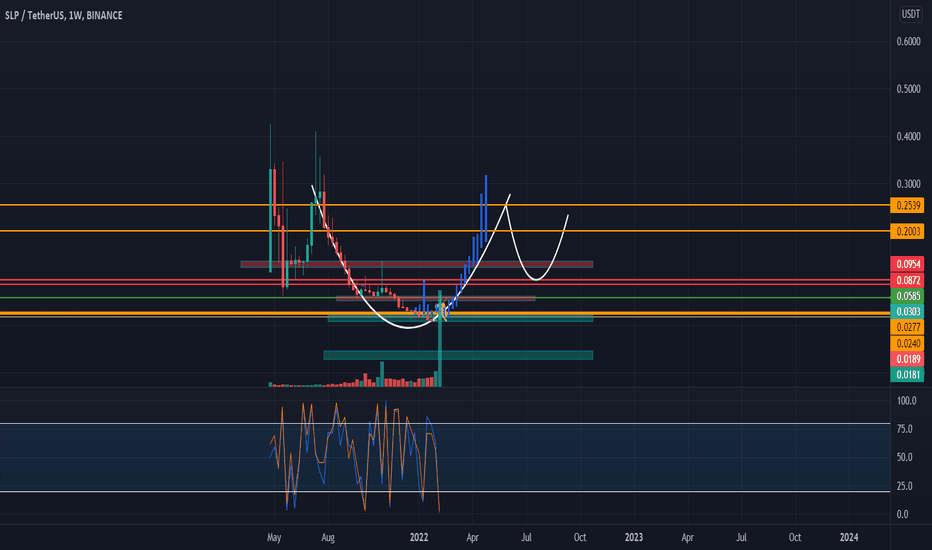
Task: Click the 0.0189 red price label
Action: click(907, 359)
